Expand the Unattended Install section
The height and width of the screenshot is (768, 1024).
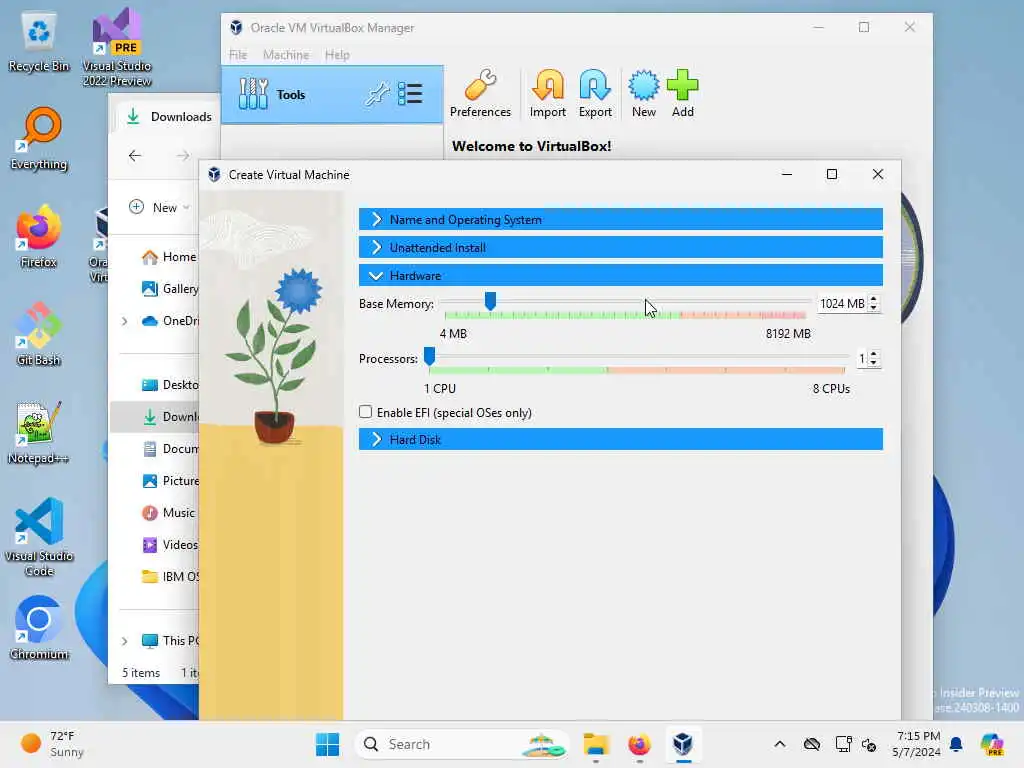[620, 248]
